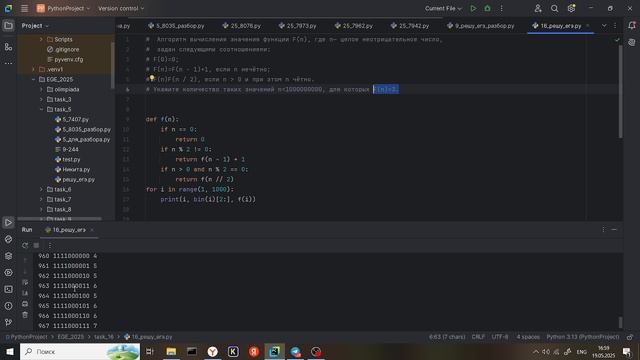The image size is (640, 360).
Task: Open Search Everywhere magnifier
Action: (x=554, y=8)
